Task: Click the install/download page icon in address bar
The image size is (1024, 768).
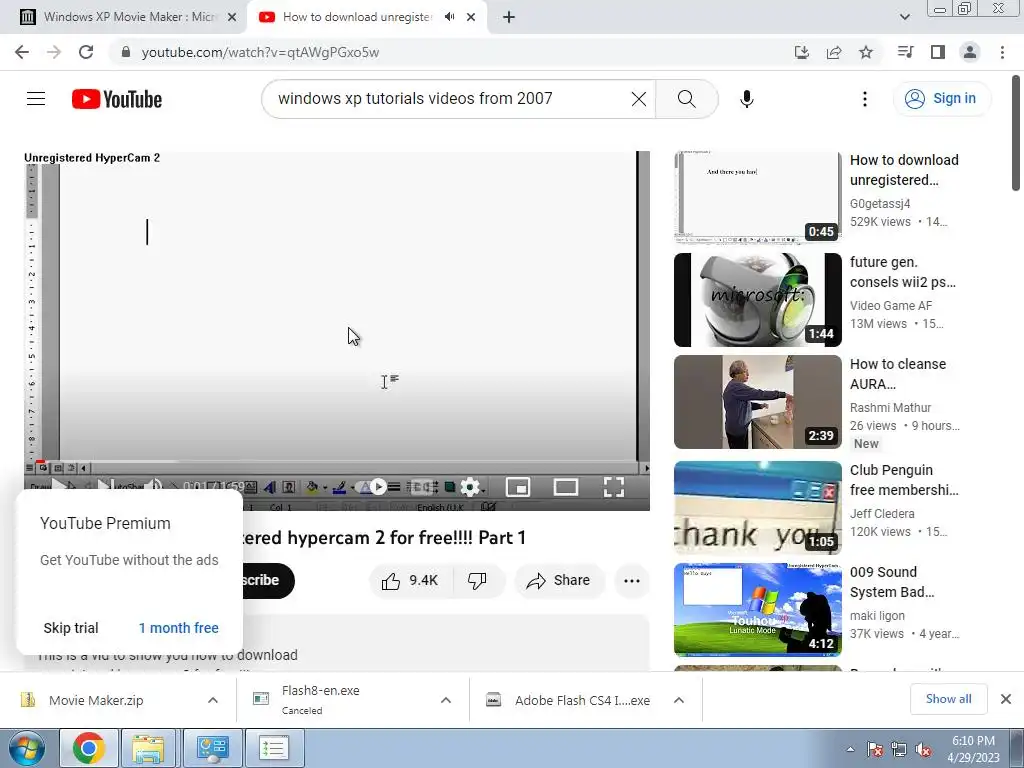Action: tap(801, 52)
